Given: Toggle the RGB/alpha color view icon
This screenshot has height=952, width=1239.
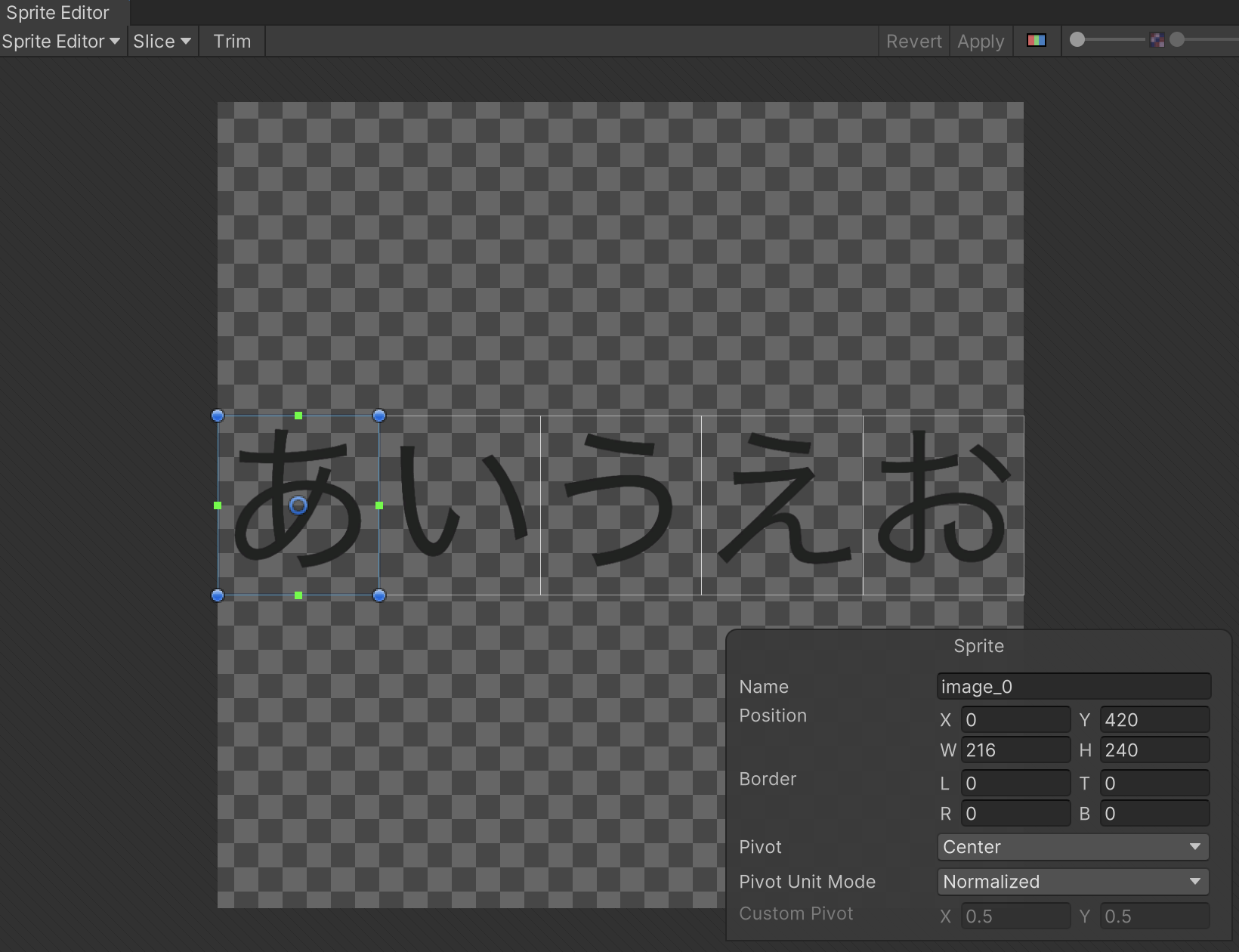Looking at the screenshot, I should [1037, 41].
